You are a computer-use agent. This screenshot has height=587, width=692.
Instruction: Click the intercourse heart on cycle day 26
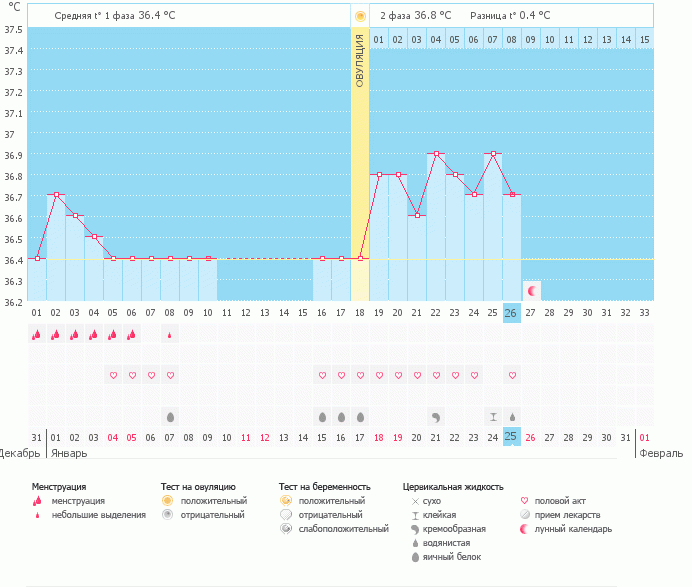(512, 375)
